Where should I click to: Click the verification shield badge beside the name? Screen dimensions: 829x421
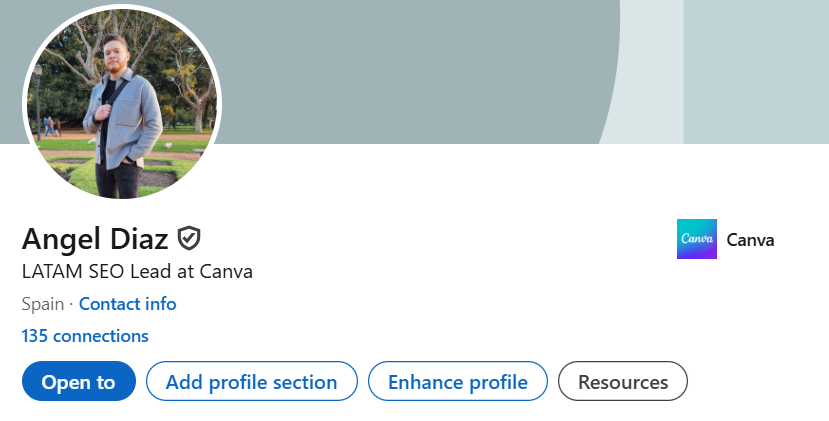[189, 238]
